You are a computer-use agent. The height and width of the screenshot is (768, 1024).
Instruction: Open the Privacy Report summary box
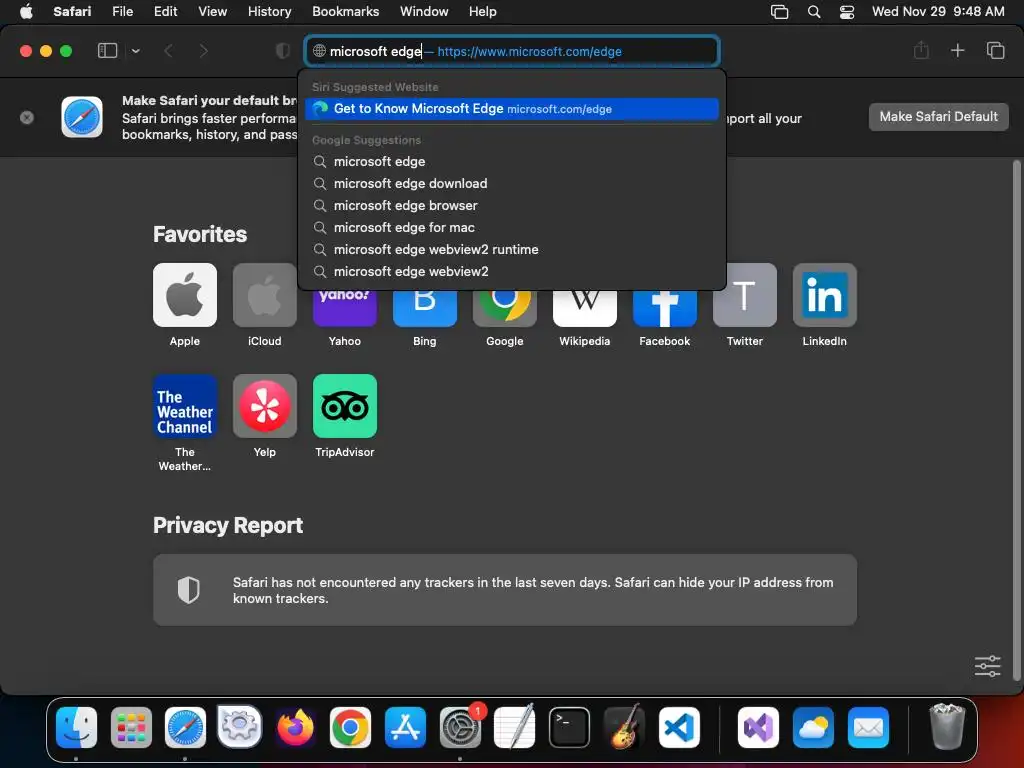pyautogui.click(x=505, y=590)
